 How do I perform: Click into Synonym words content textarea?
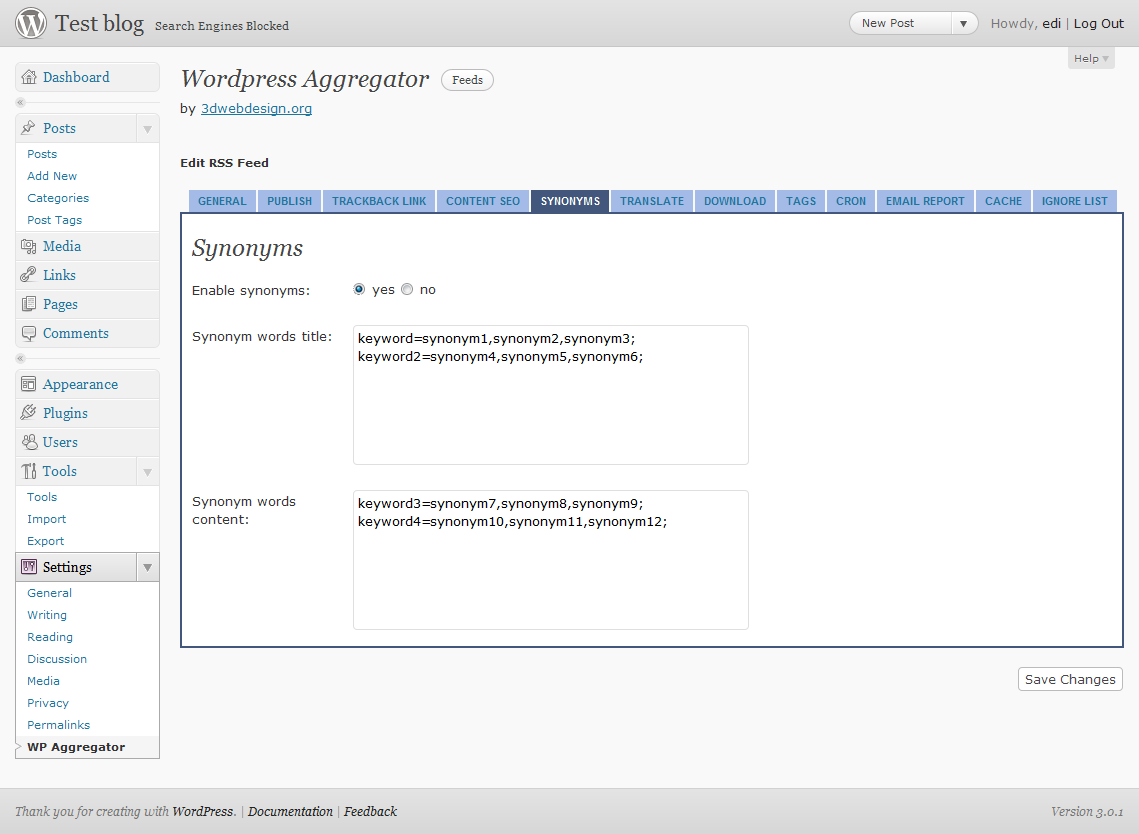coord(551,559)
